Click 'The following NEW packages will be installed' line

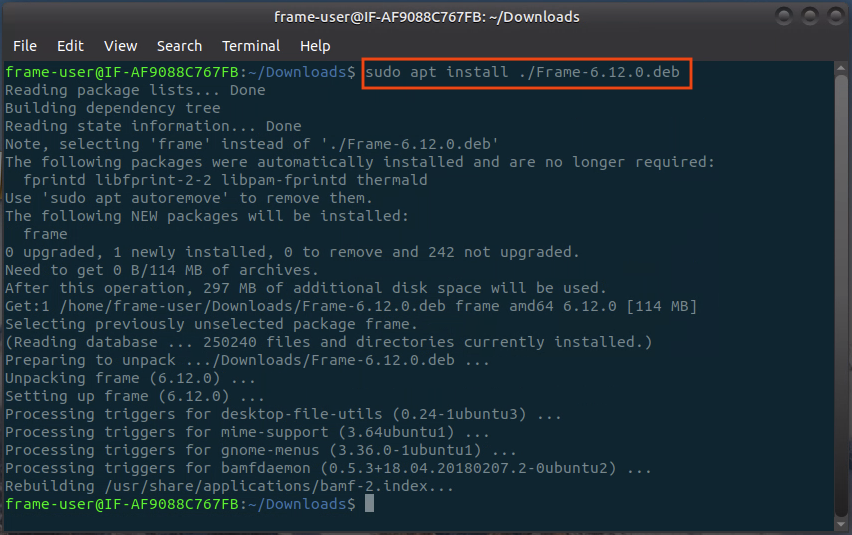207,216
